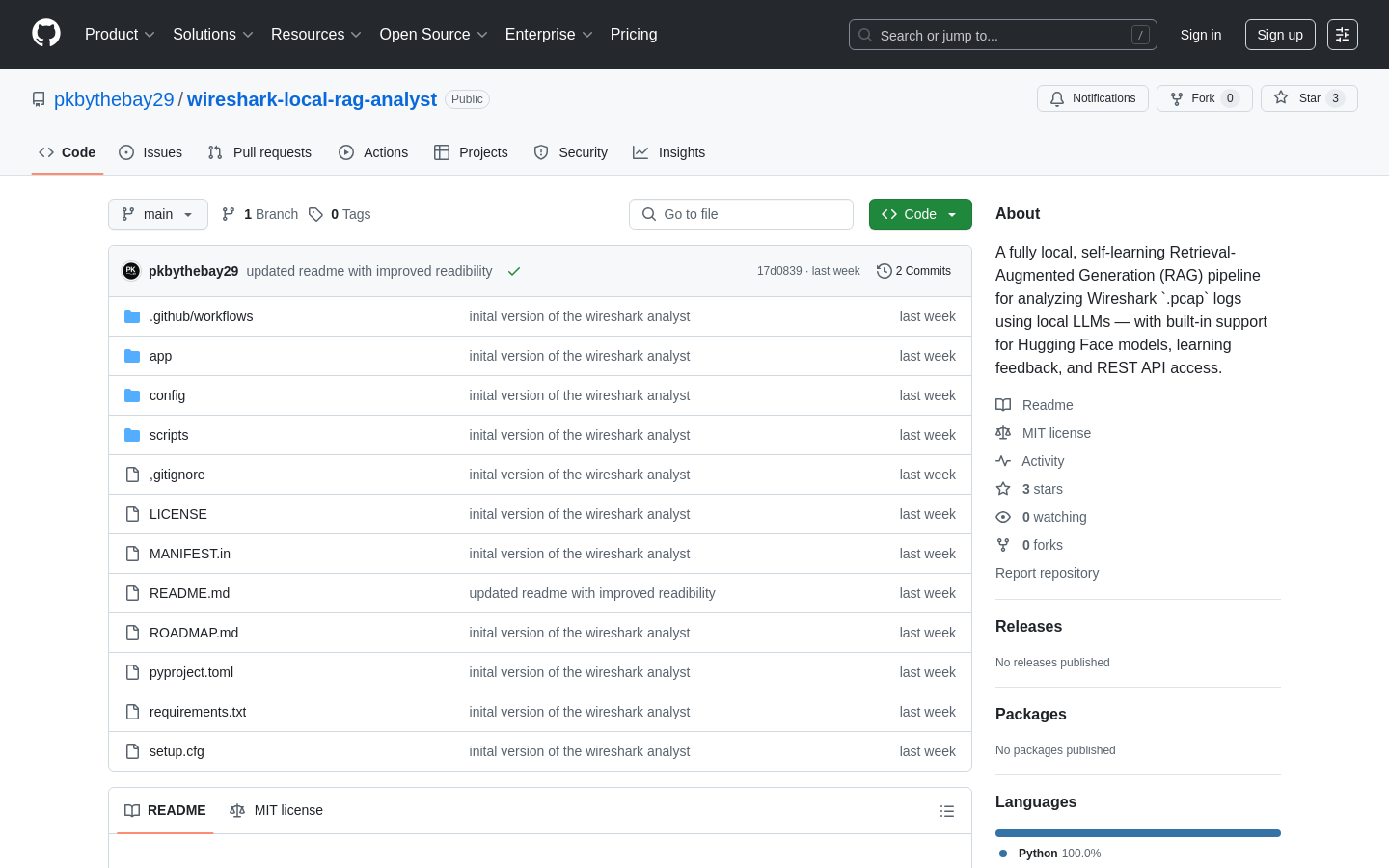Open the Insights tab
This screenshot has height=868, width=1389.
click(x=669, y=152)
